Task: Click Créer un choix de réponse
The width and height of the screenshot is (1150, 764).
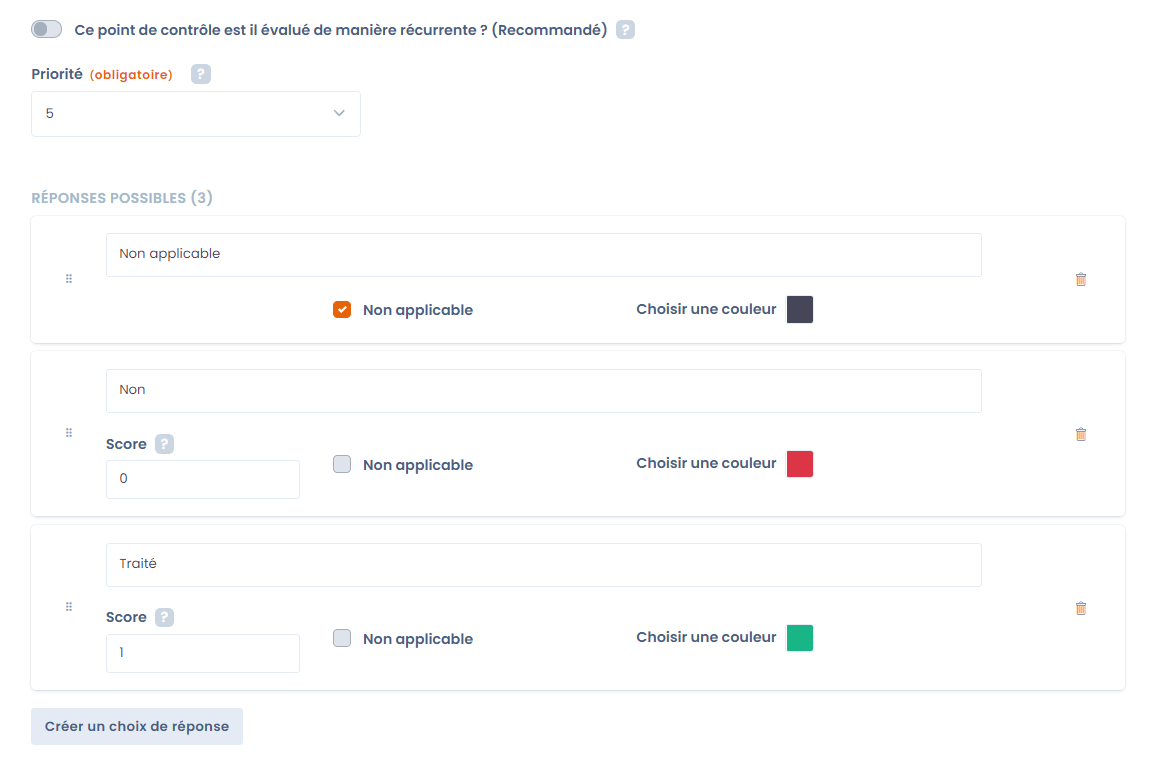Action: click(x=136, y=726)
